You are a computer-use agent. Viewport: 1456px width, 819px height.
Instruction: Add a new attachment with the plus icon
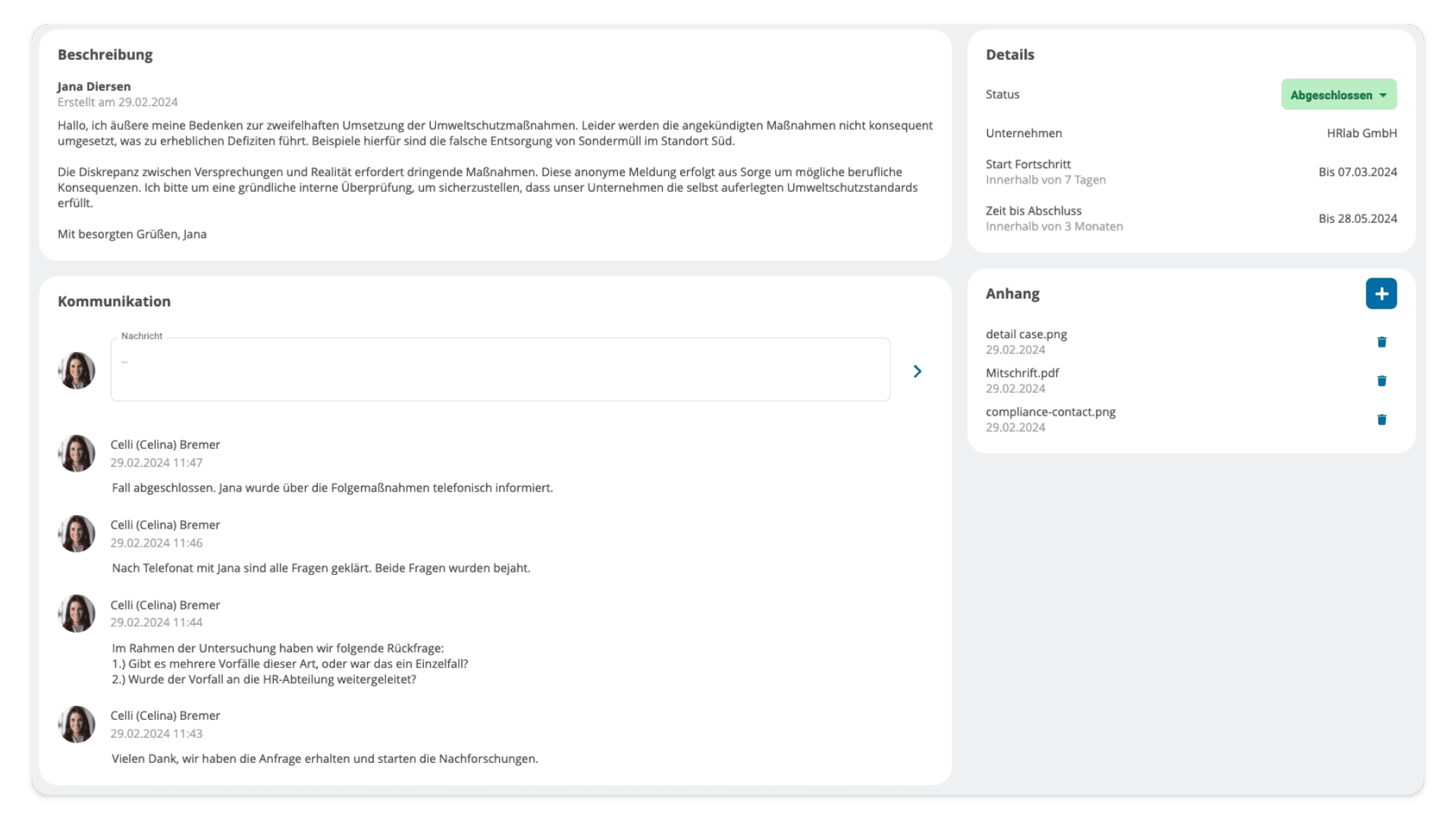(1381, 293)
